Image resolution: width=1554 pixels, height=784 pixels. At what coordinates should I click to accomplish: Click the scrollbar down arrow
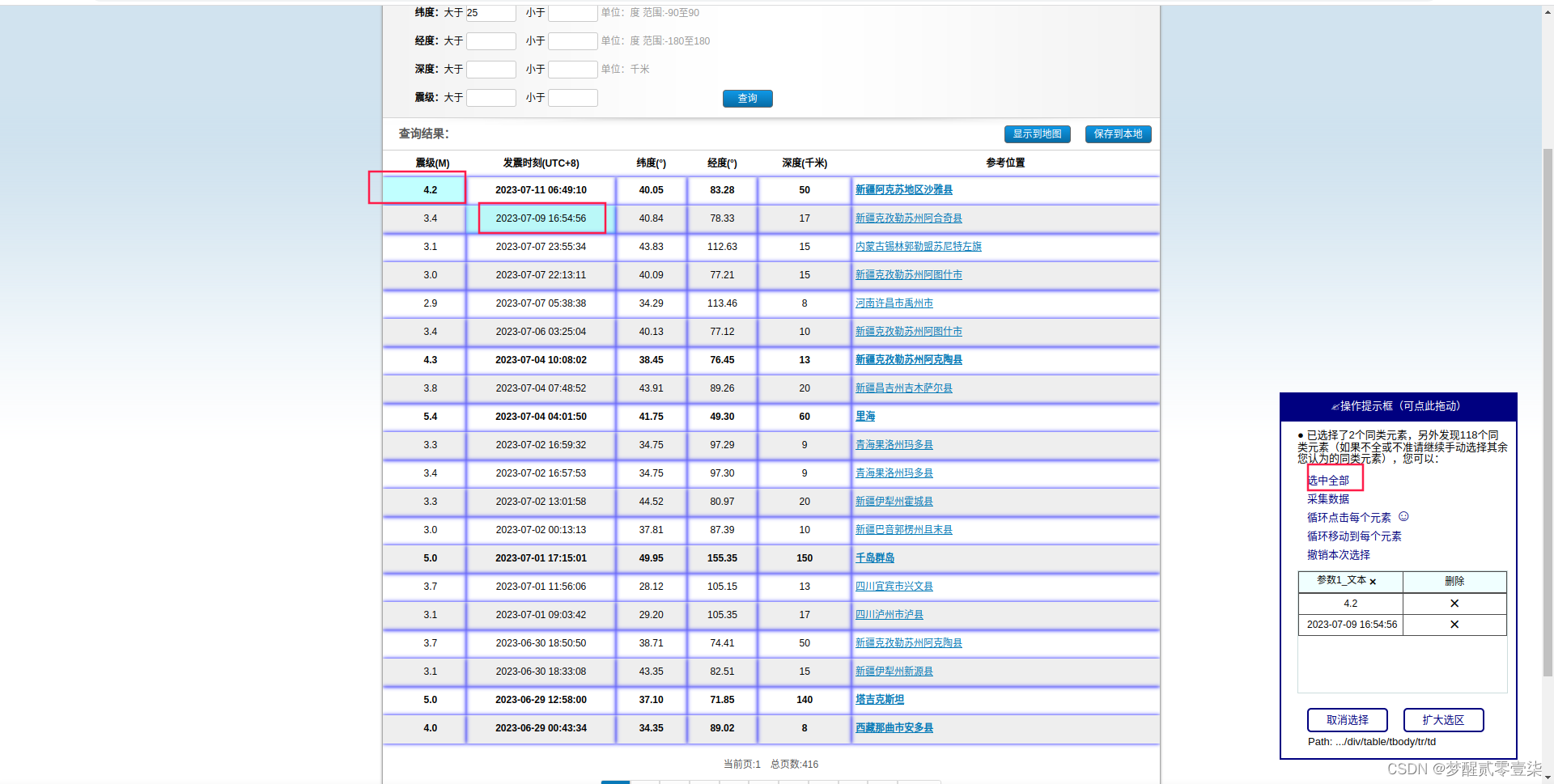(1548, 778)
